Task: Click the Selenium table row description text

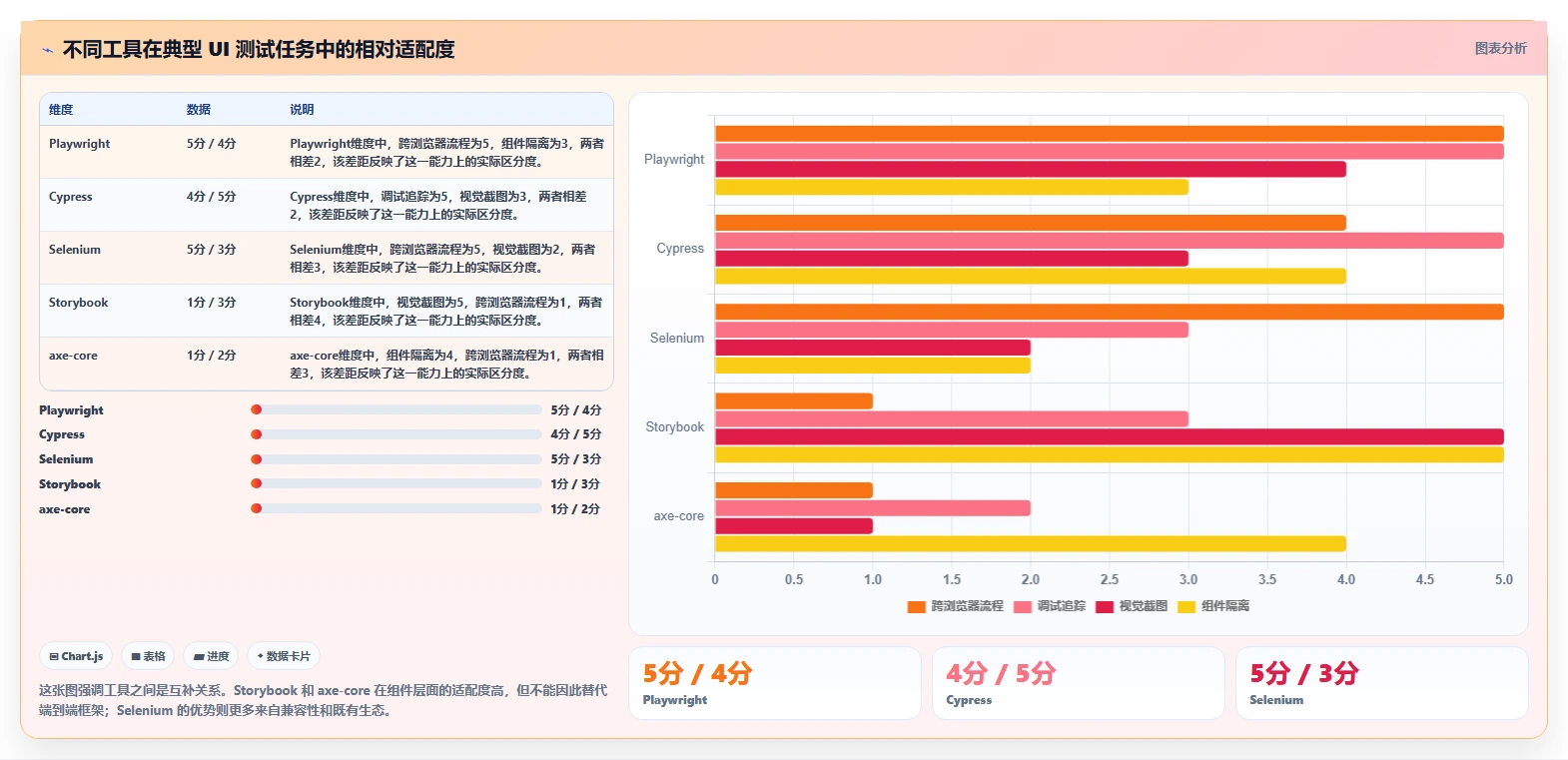Action: coord(442,258)
